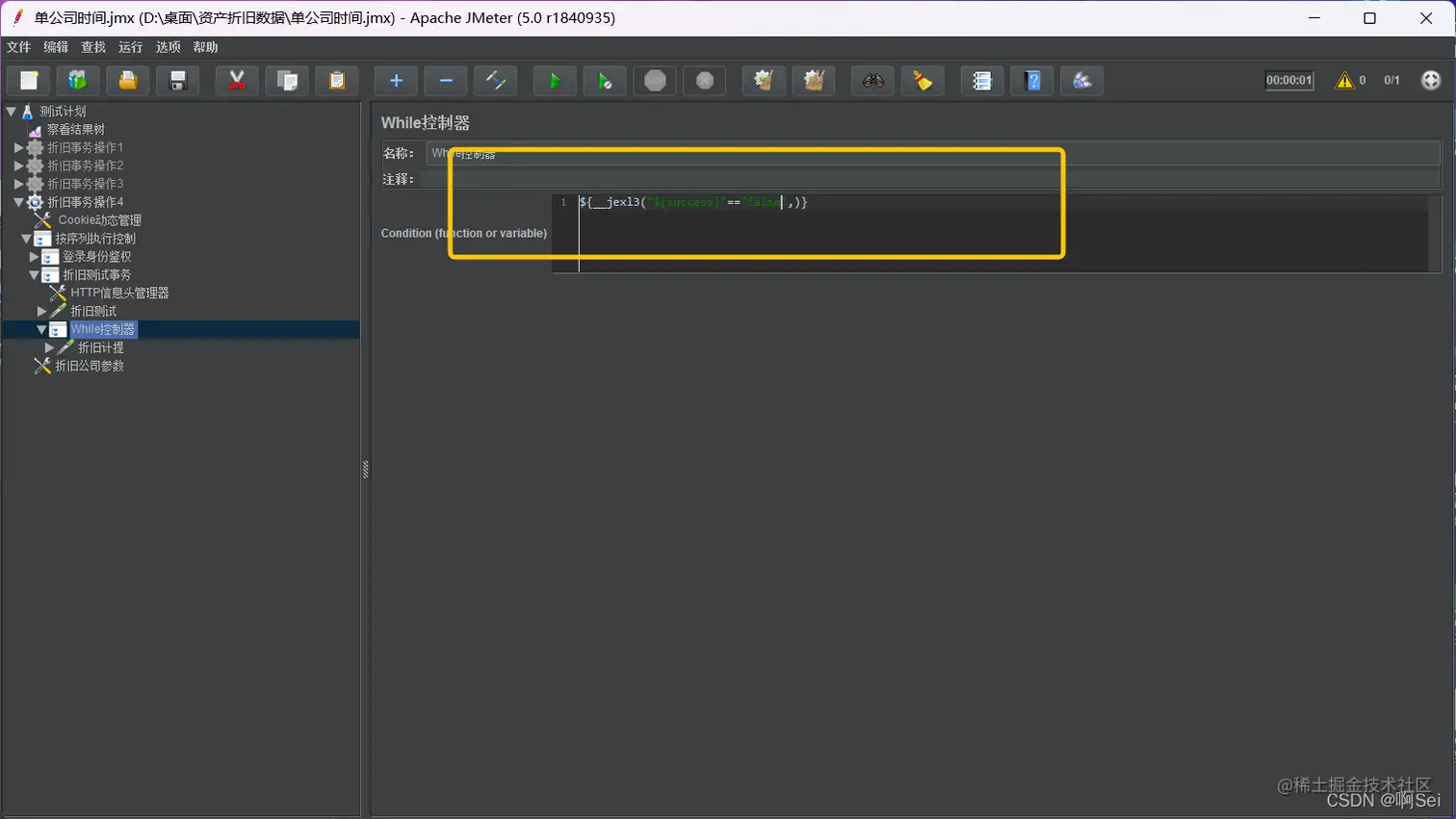This screenshot has height=819, width=1456.
Task: Expand the 折旧事务操作2 node arrow
Action: 18,166
